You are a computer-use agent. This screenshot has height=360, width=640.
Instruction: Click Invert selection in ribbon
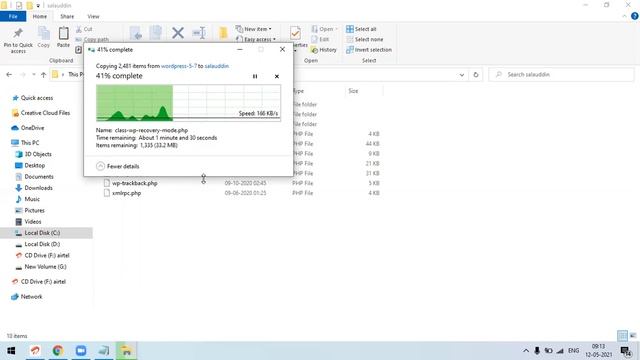[369, 50]
